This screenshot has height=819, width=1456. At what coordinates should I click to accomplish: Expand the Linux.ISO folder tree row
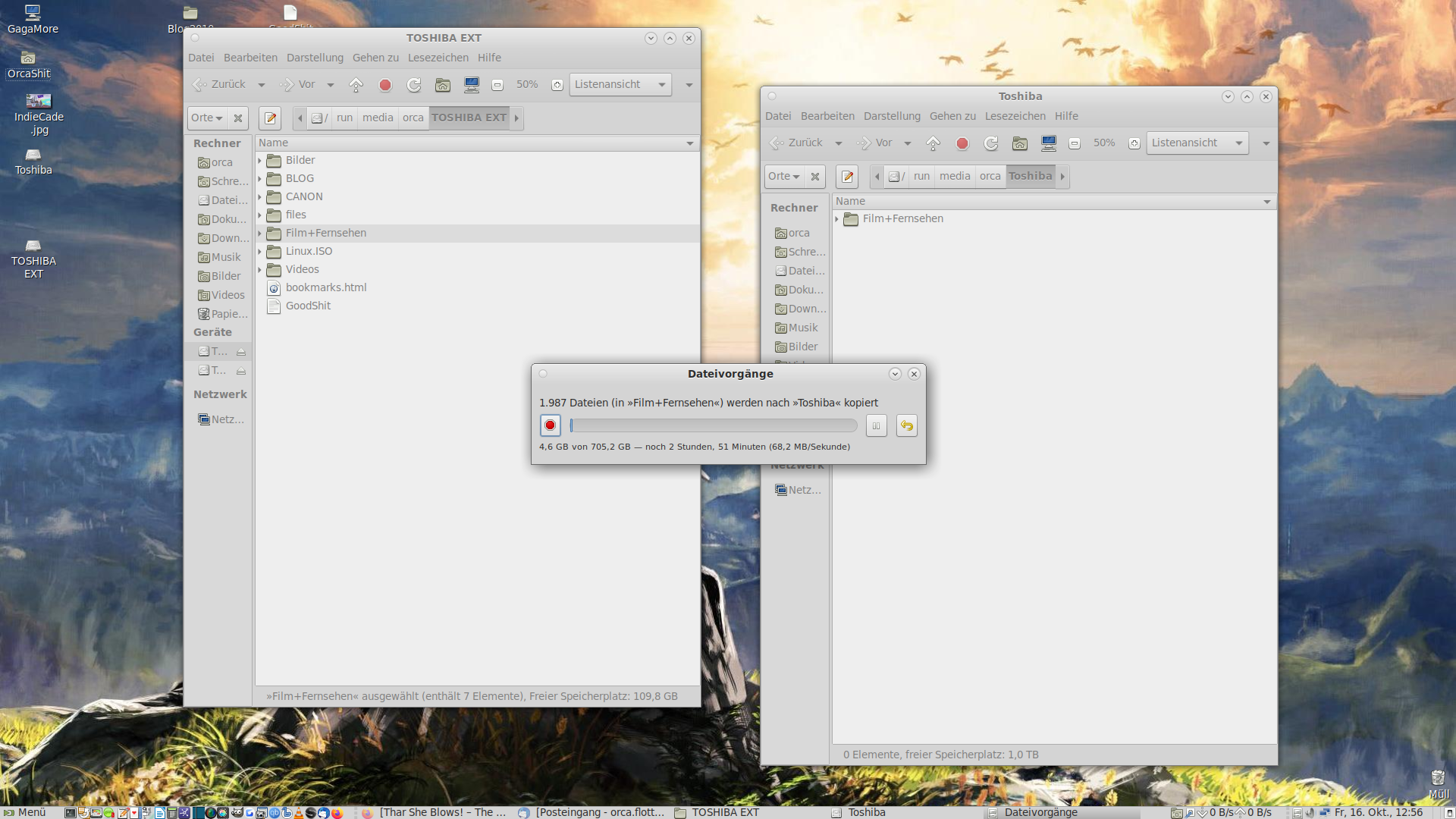(260, 252)
